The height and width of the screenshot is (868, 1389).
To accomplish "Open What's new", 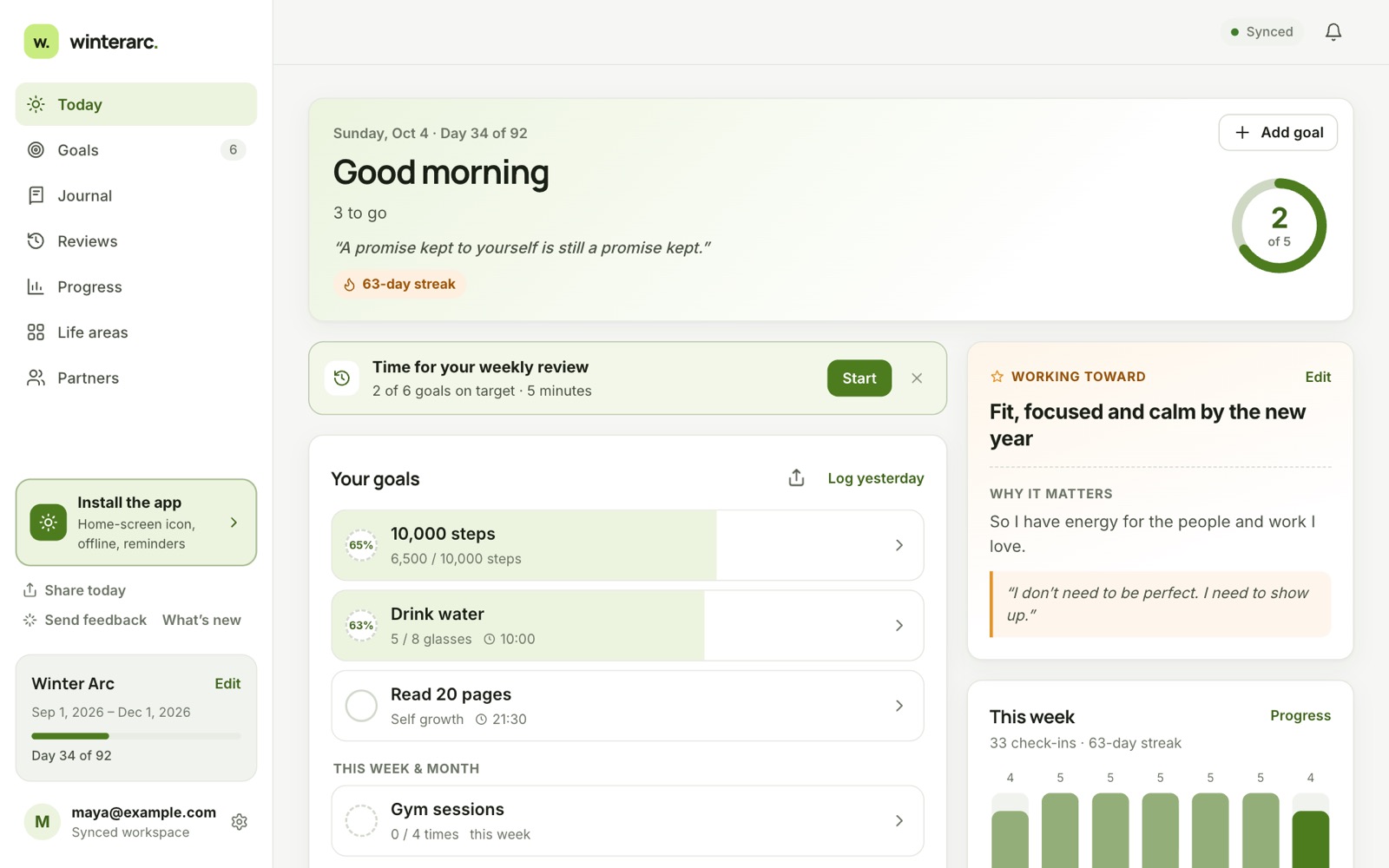I will pos(201,620).
